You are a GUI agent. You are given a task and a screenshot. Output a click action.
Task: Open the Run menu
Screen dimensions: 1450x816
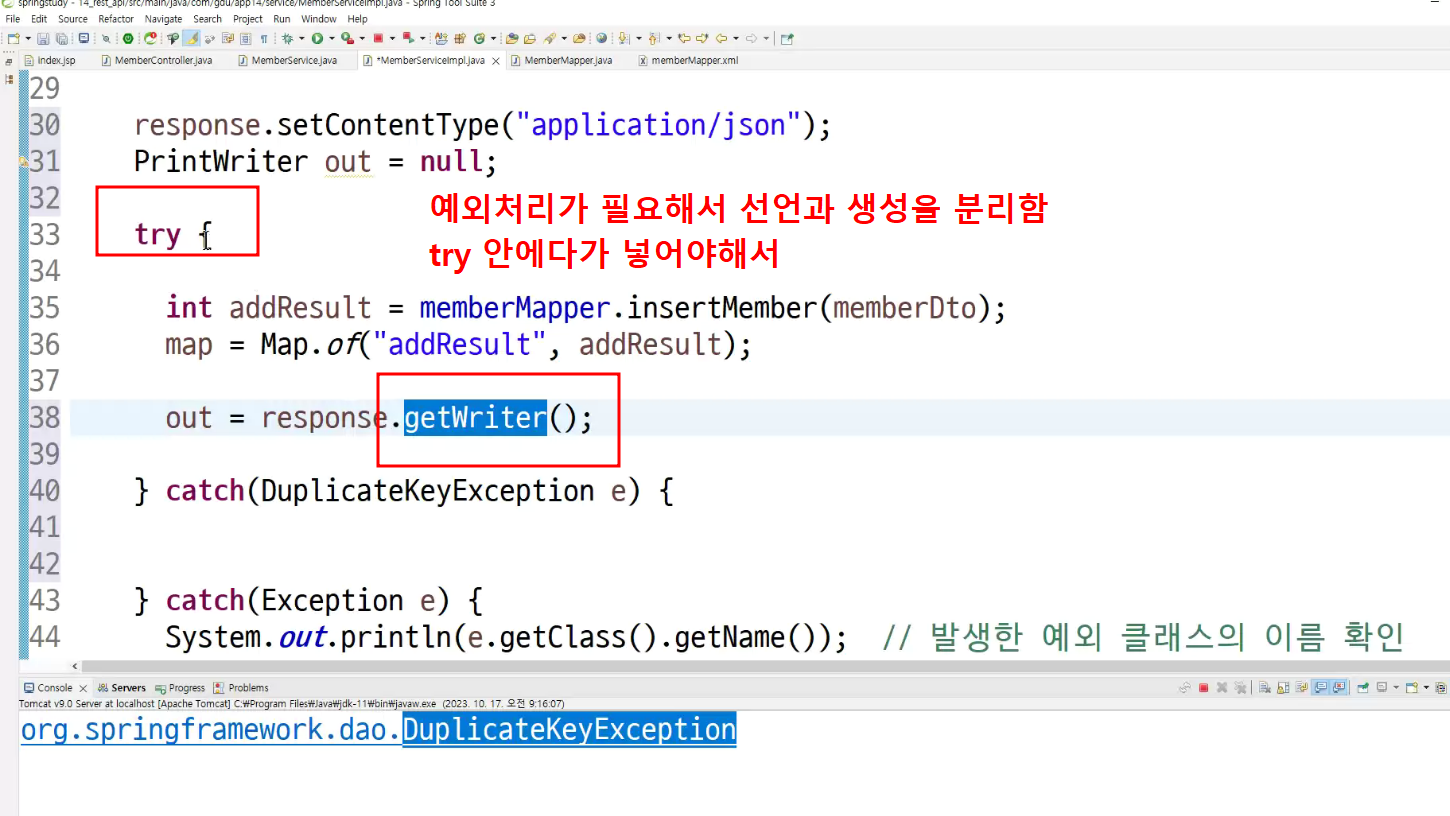pos(282,19)
